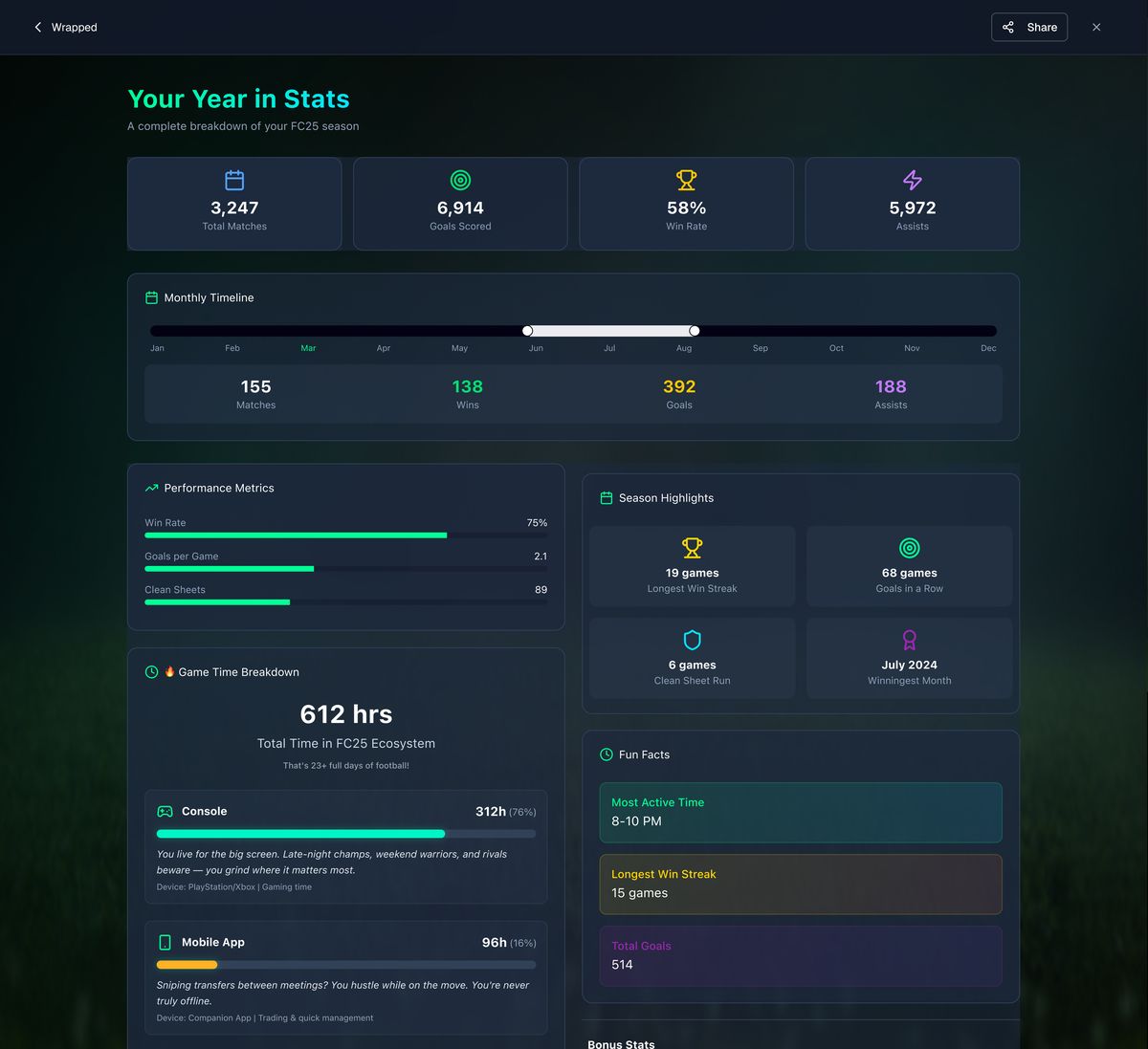Open the Total Goals 514 fun fact card
Viewport: 1148px width, 1049px height.
pyautogui.click(x=801, y=956)
